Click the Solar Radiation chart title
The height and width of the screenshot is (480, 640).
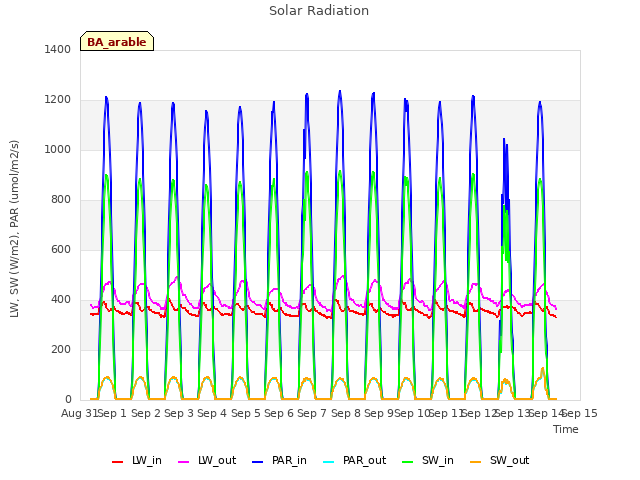click(319, 11)
